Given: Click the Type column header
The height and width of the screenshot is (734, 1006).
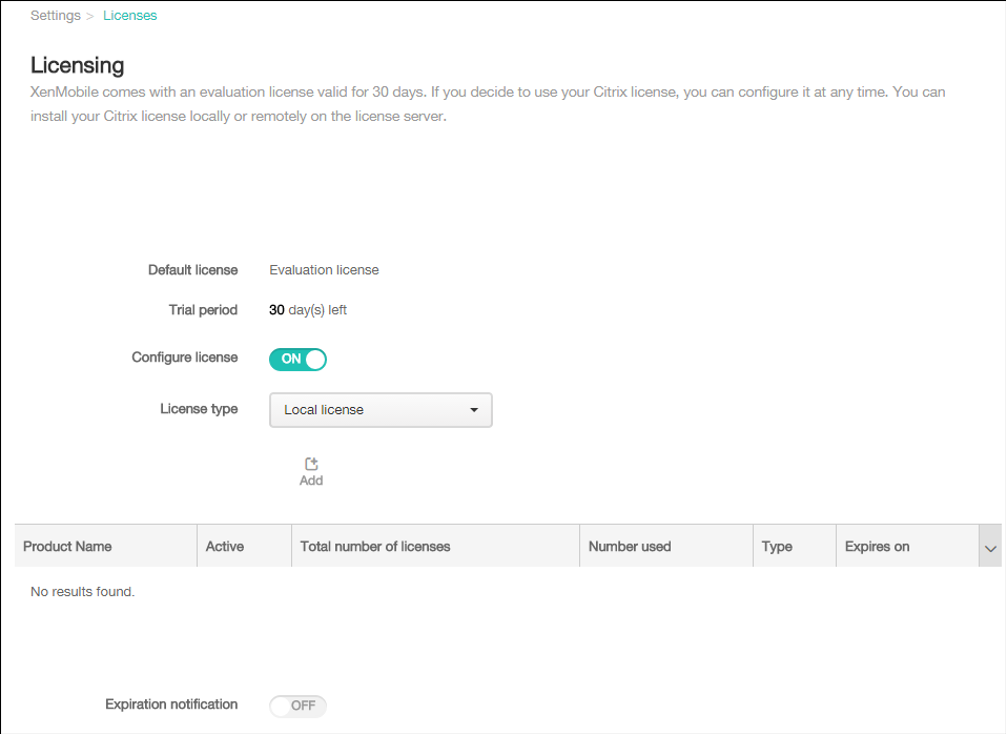Looking at the screenshot, I should [x=777, y=547].
